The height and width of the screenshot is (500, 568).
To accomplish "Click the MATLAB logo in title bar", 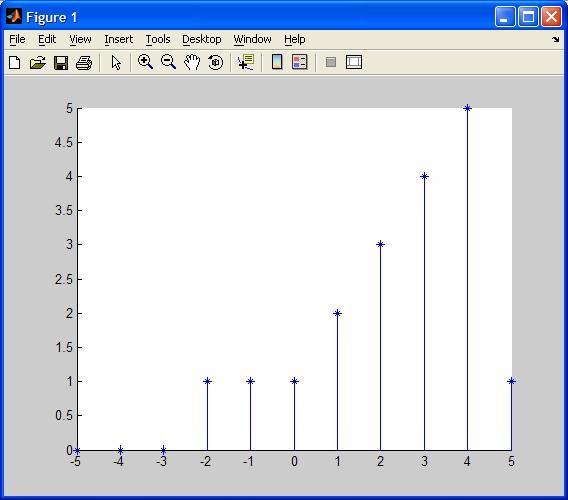I will (14, 17).
